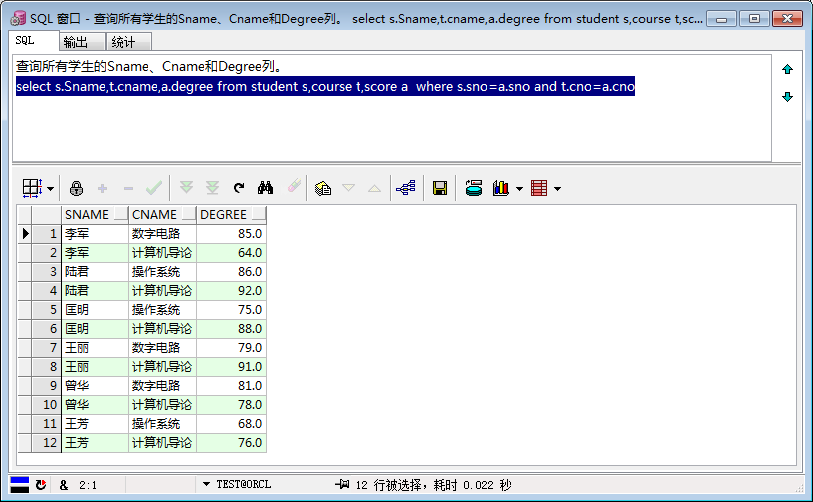Viewport: 813px width, 502px height.
Task: Click the CNAME column header
Action: 162,214
